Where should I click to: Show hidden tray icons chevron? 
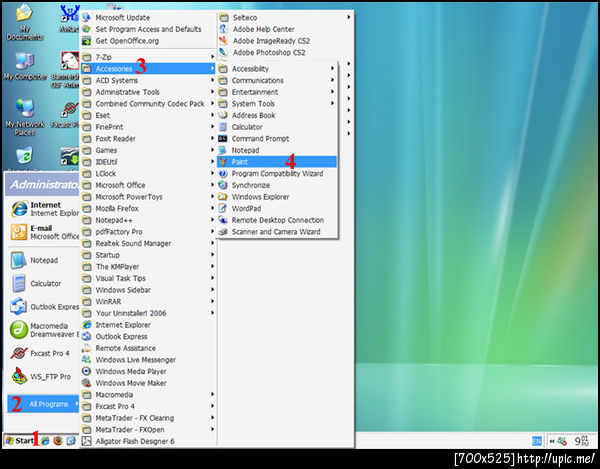coord(552,441)
